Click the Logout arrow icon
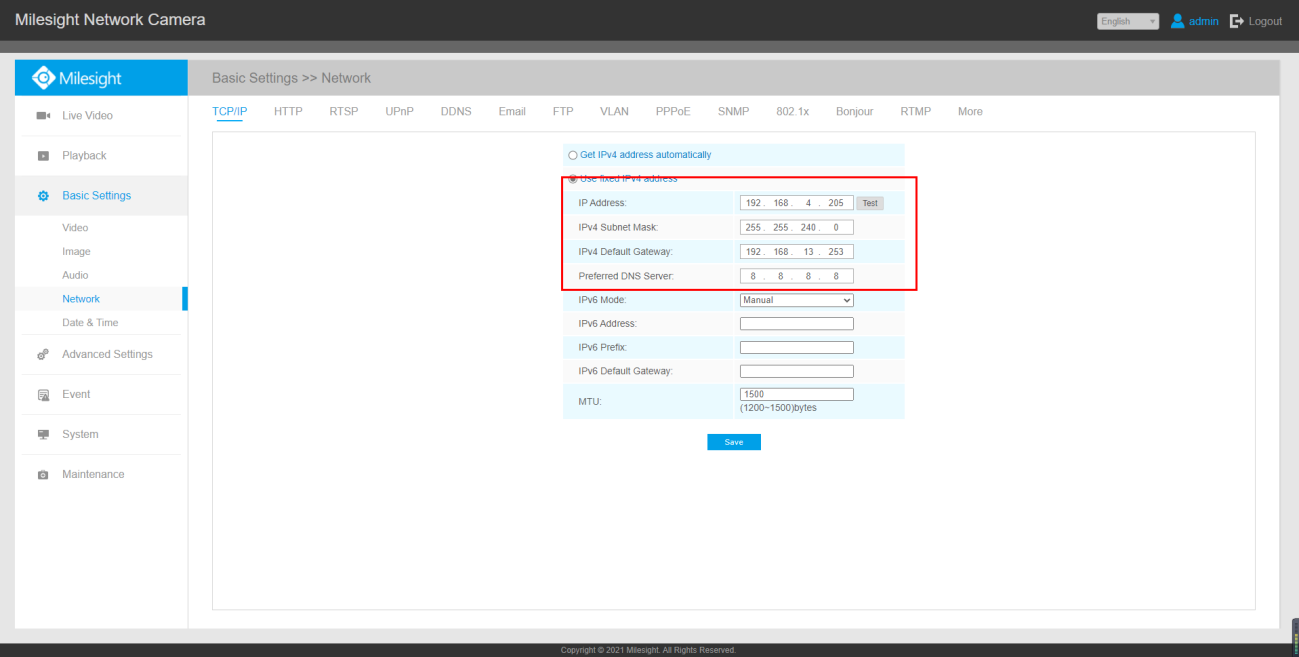Image resolution: width=1299 pixels, height=657 pixels. (1236, 21)
